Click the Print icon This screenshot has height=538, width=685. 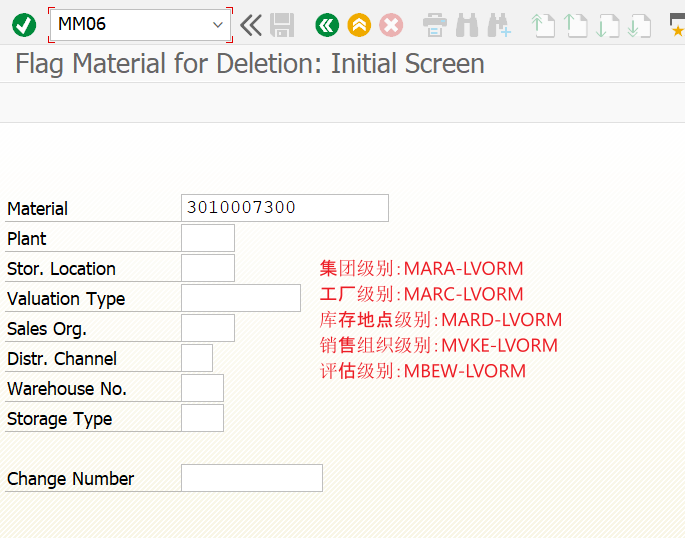(435, 25)
